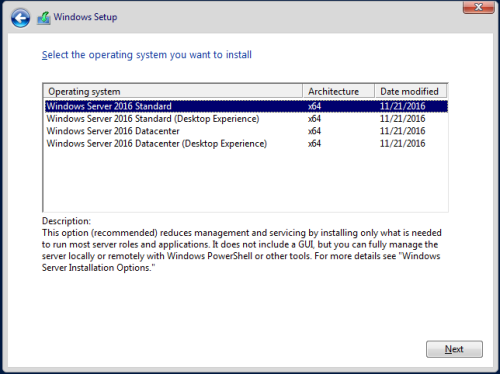Click the 'Select the operating system' heading

[147, 55]
